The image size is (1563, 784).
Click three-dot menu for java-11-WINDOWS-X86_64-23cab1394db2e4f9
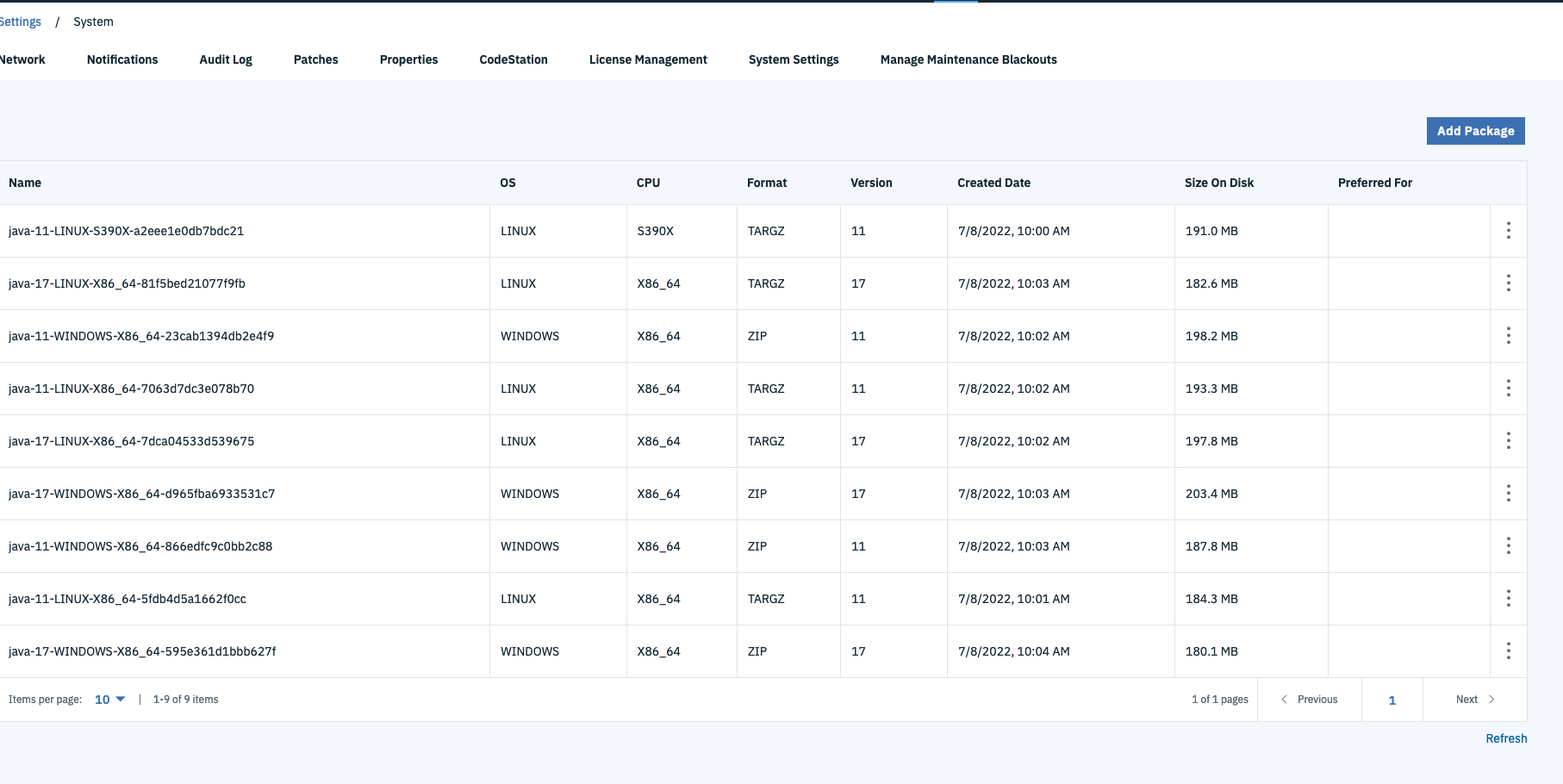click(x=1508, y=335)
